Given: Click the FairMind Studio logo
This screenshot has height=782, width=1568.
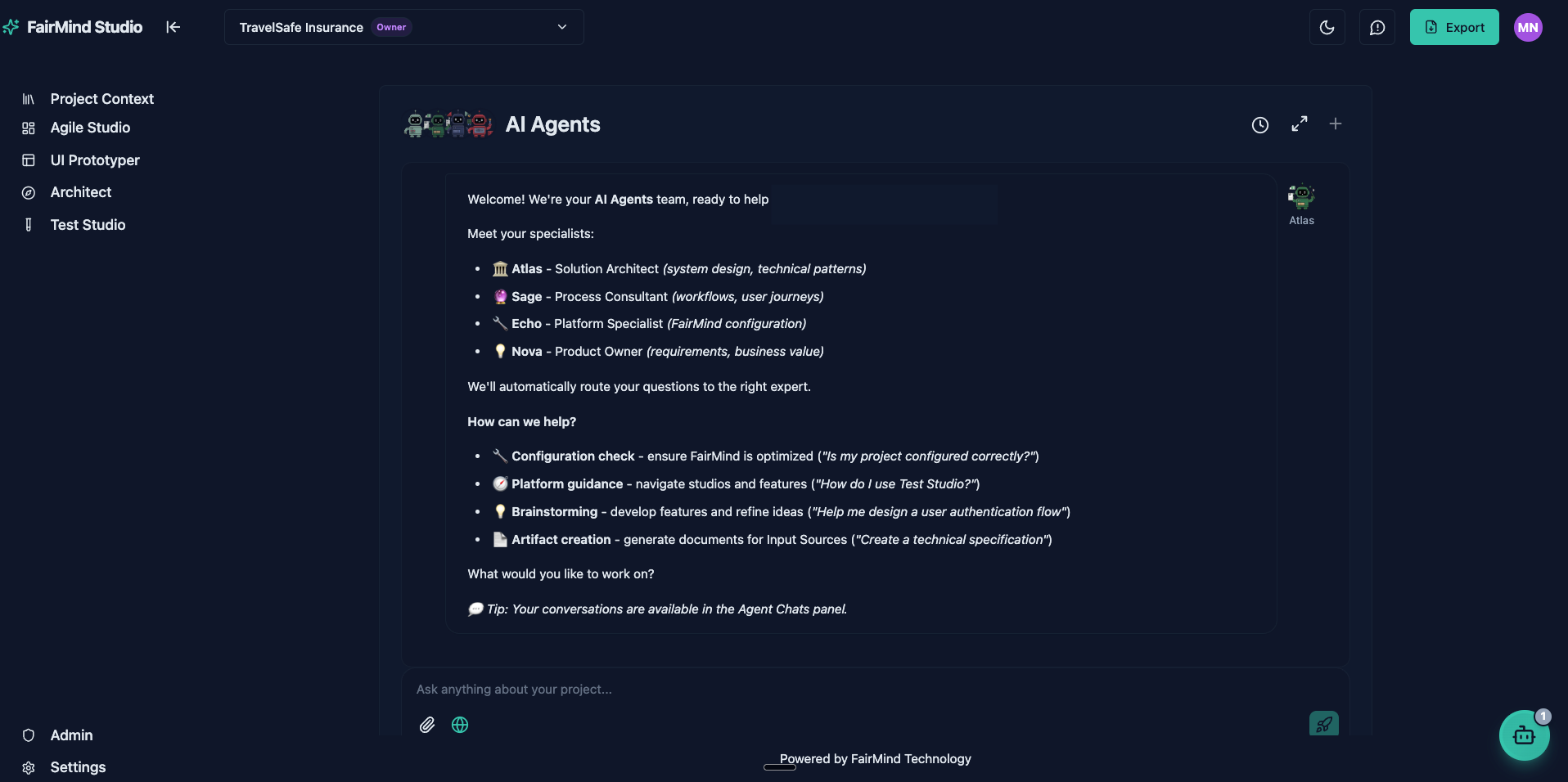Looking at the screenshot, I should click(74, 26).
